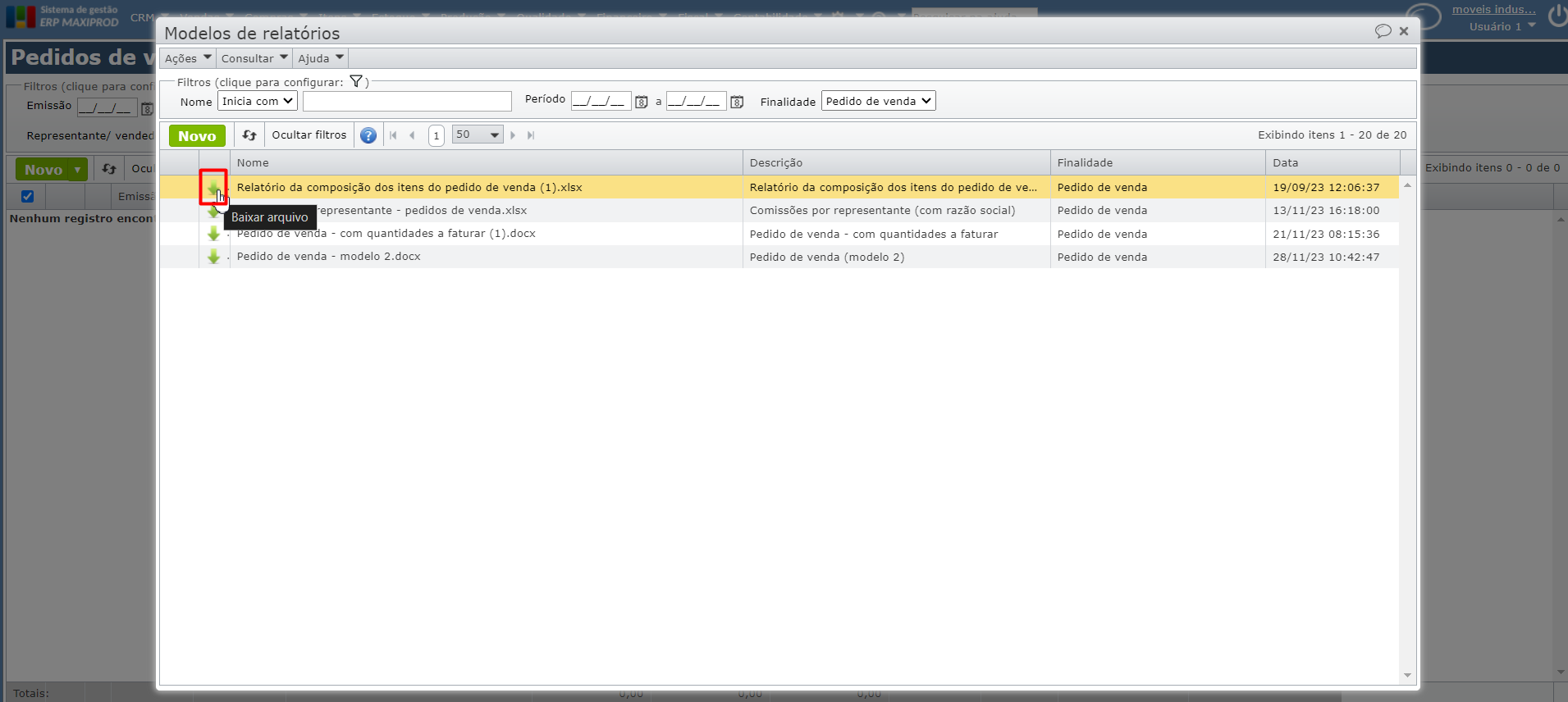This screenshot has height=702, width=1568.
Task: Select 'Pedido de venda - modelo 2.docx' row
Action: 779,257
